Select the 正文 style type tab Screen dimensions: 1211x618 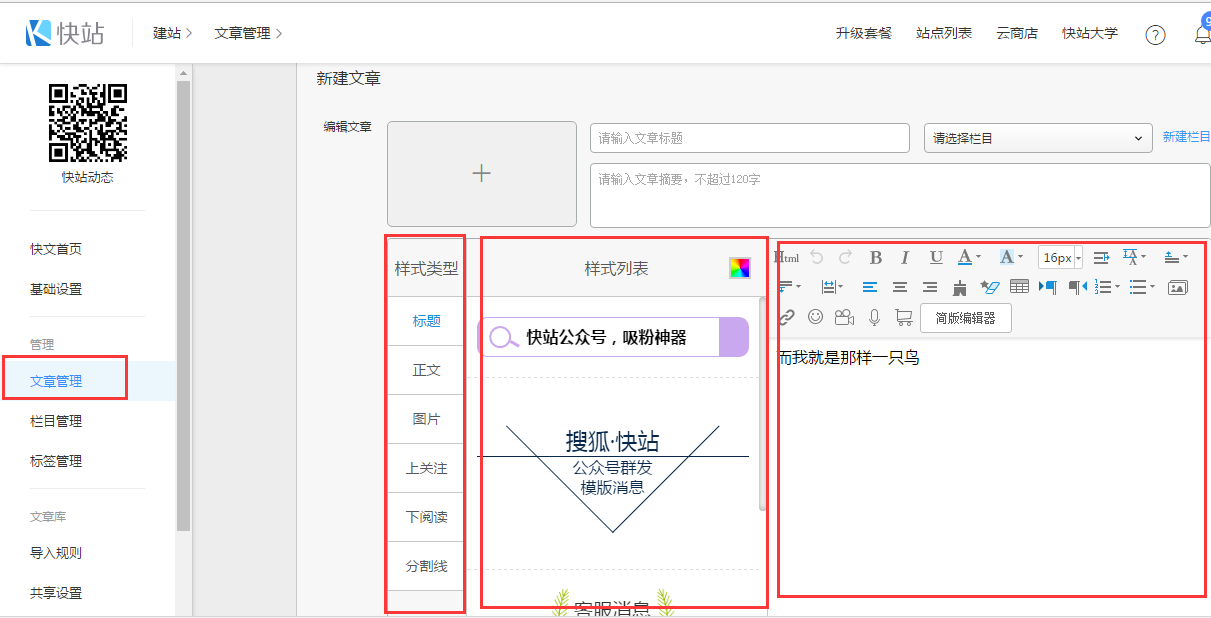point(426,370)
